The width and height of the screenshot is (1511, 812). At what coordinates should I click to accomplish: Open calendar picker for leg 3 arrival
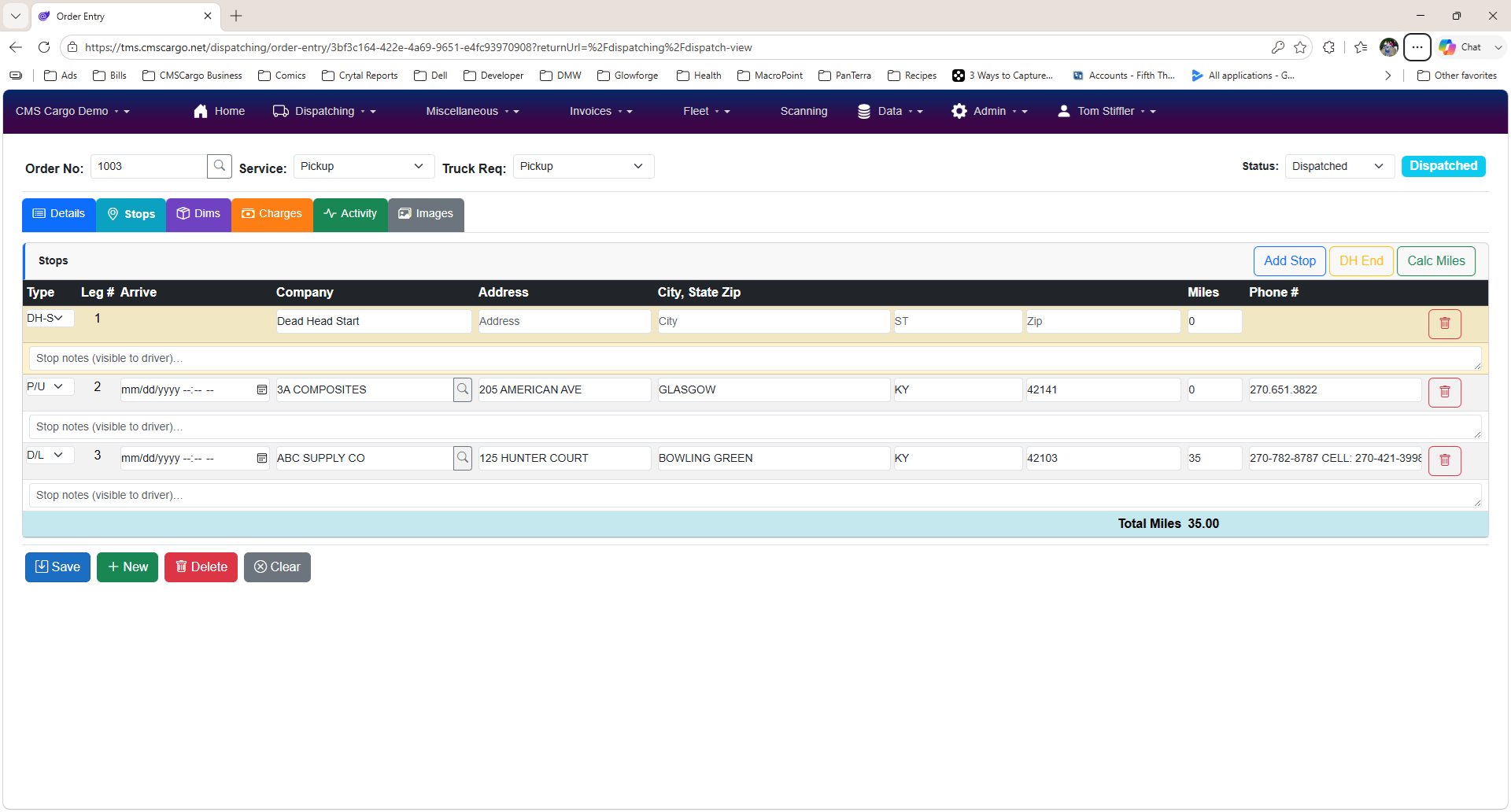tap(262, 458)
